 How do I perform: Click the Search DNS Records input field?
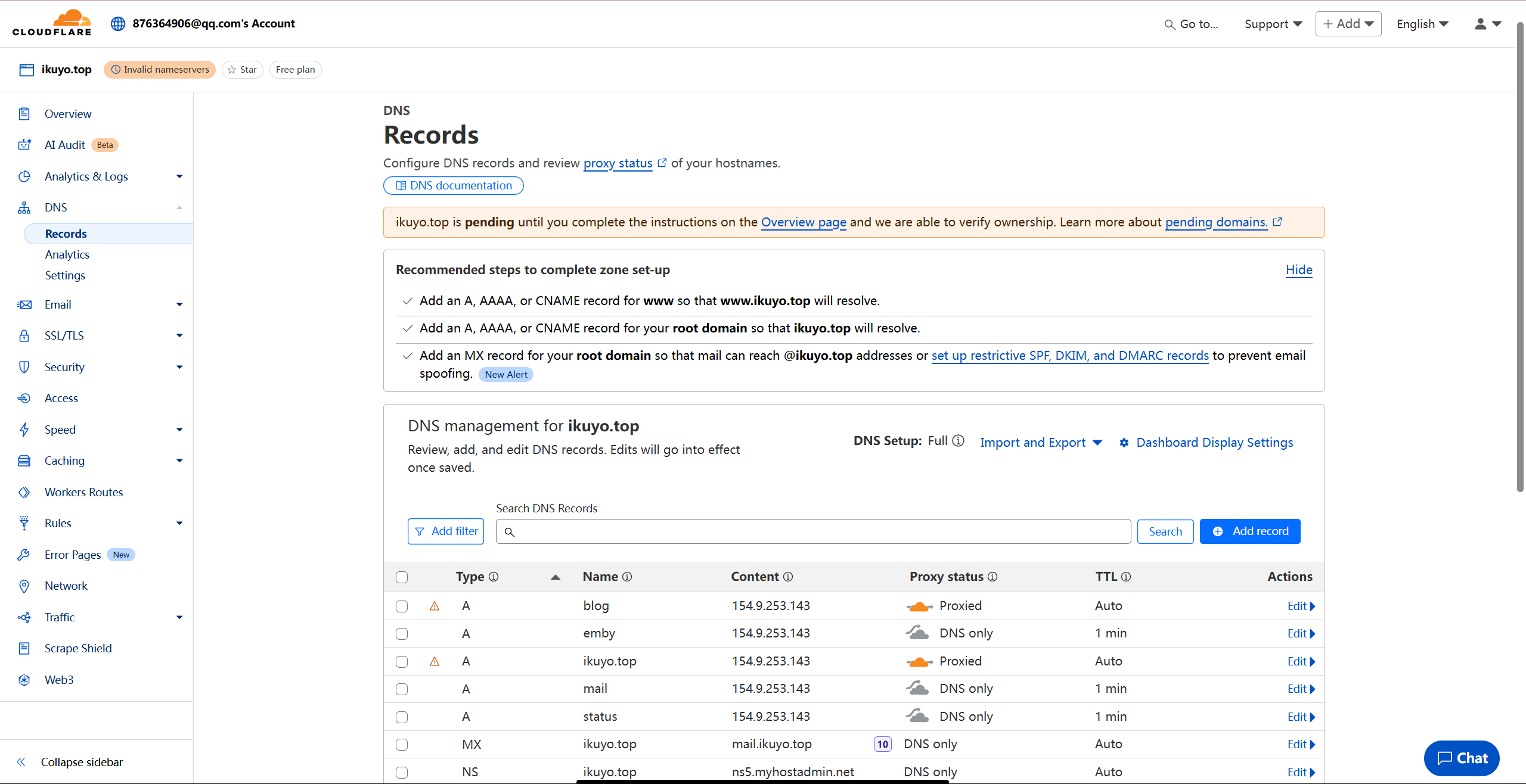pyautogui.click(x=813, y=531)
